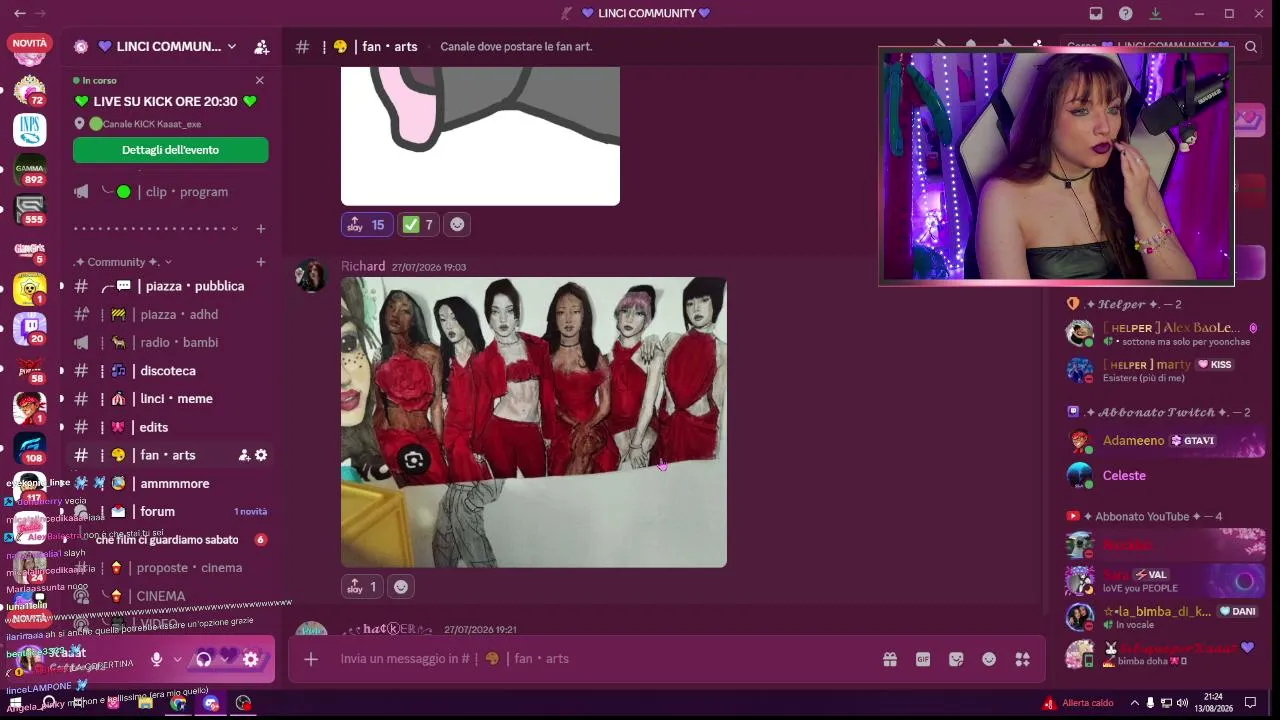Open the Discord inbox icon

(x=1096, y=13)
